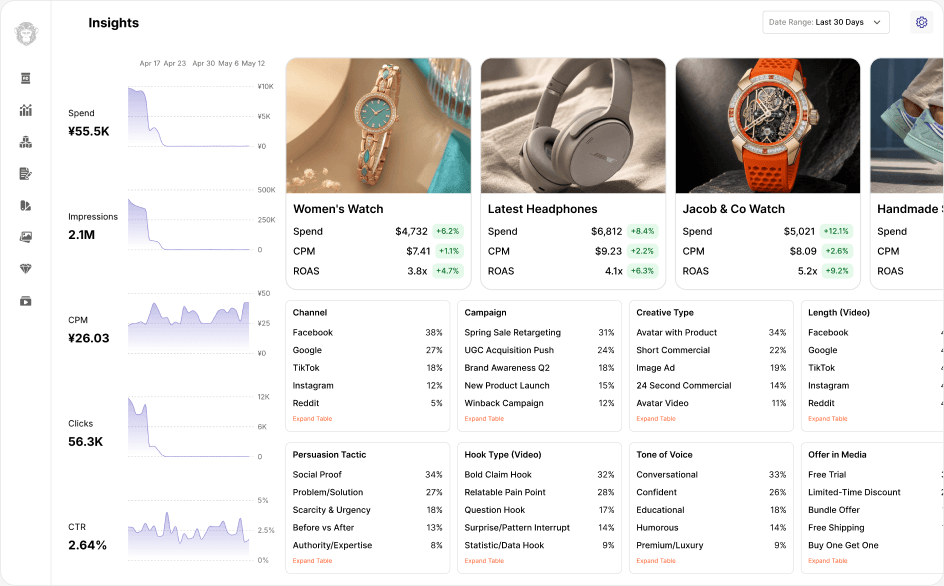Image resolution: width=944 pixels, height=586 pixels.
Task: Click the Insights page heading
Action: [113, 23]
